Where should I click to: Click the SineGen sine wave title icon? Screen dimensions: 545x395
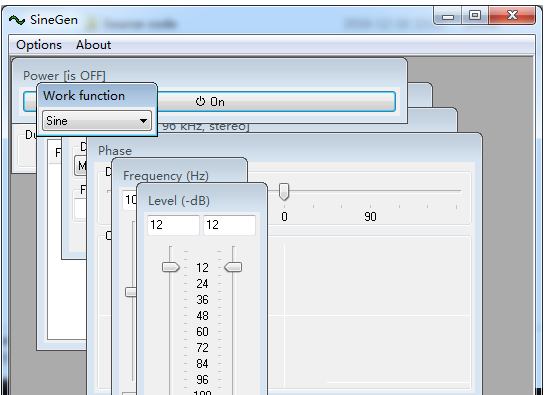[17, 20]
